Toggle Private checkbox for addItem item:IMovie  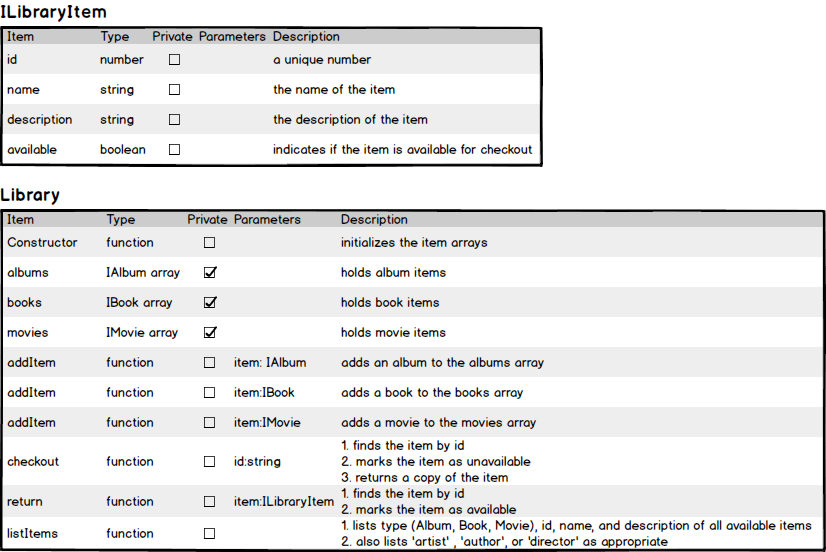click(210, 422)
